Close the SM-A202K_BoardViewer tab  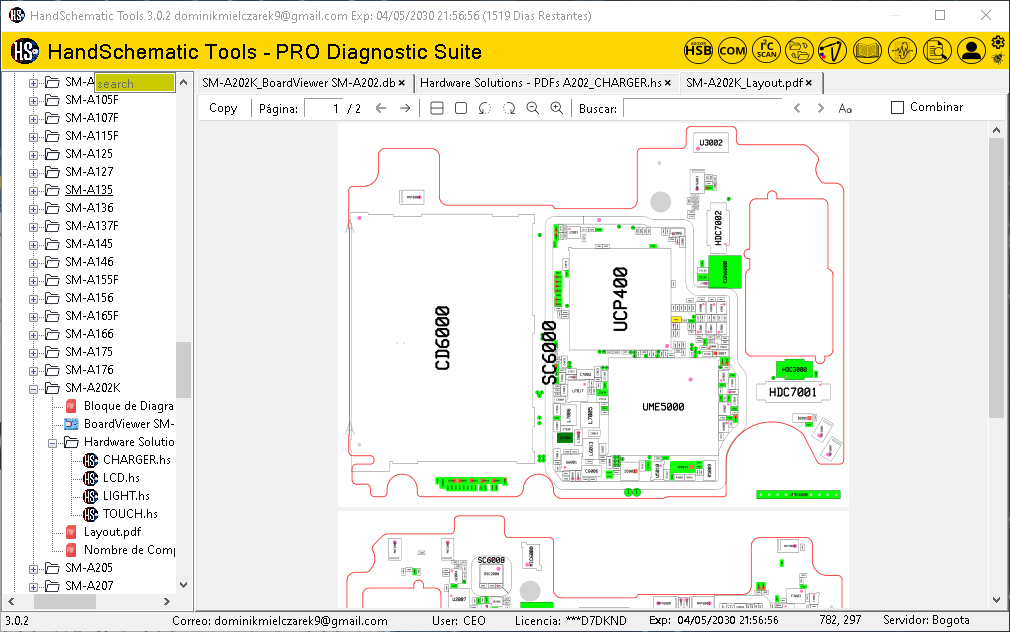tap(401, 82)
